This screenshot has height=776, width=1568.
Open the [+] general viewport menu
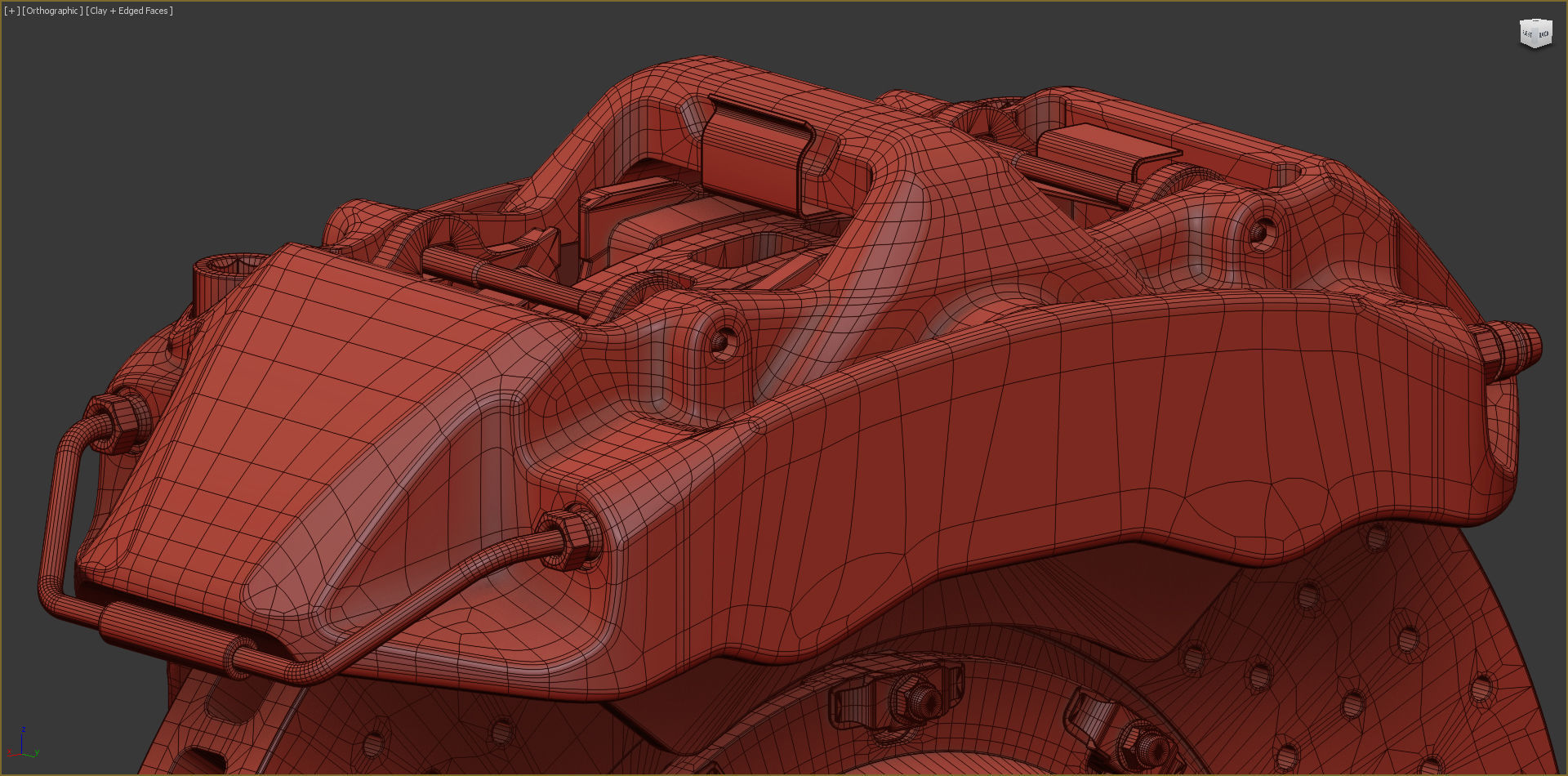click(11, 11)
